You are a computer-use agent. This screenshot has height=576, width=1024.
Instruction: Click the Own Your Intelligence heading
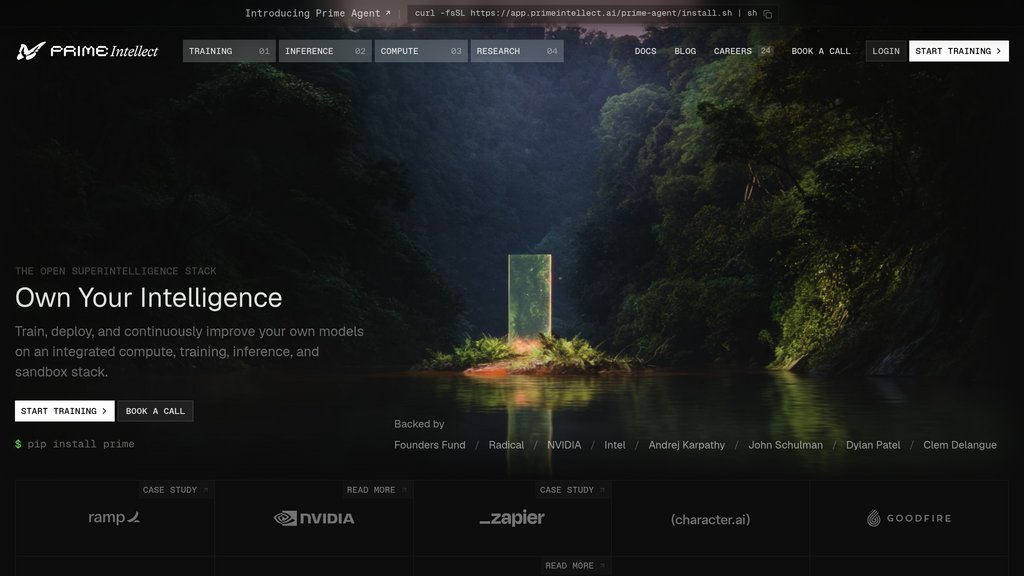tap(149, 298)
